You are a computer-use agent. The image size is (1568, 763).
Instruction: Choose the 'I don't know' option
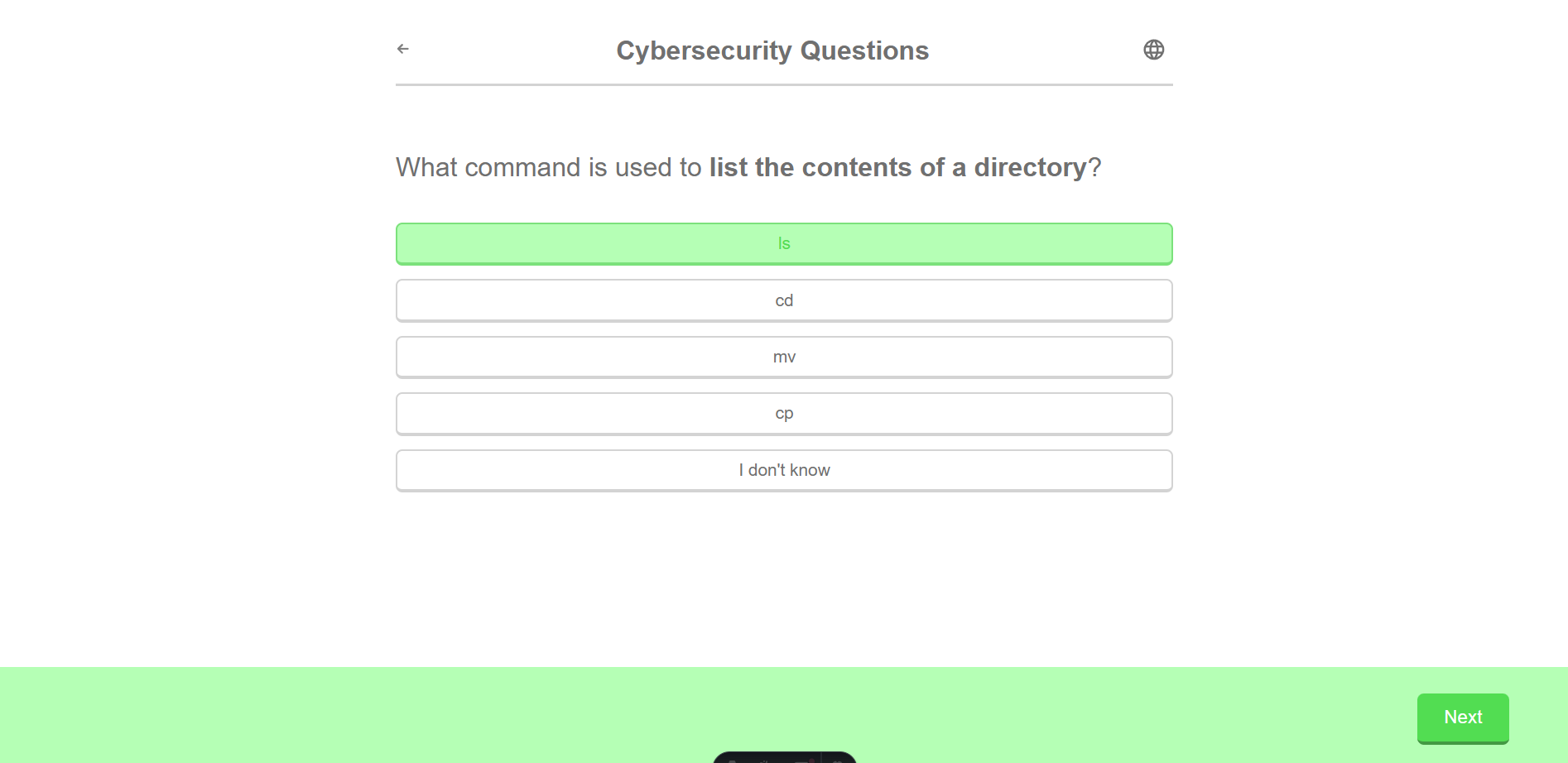click(x=784, y=470)
